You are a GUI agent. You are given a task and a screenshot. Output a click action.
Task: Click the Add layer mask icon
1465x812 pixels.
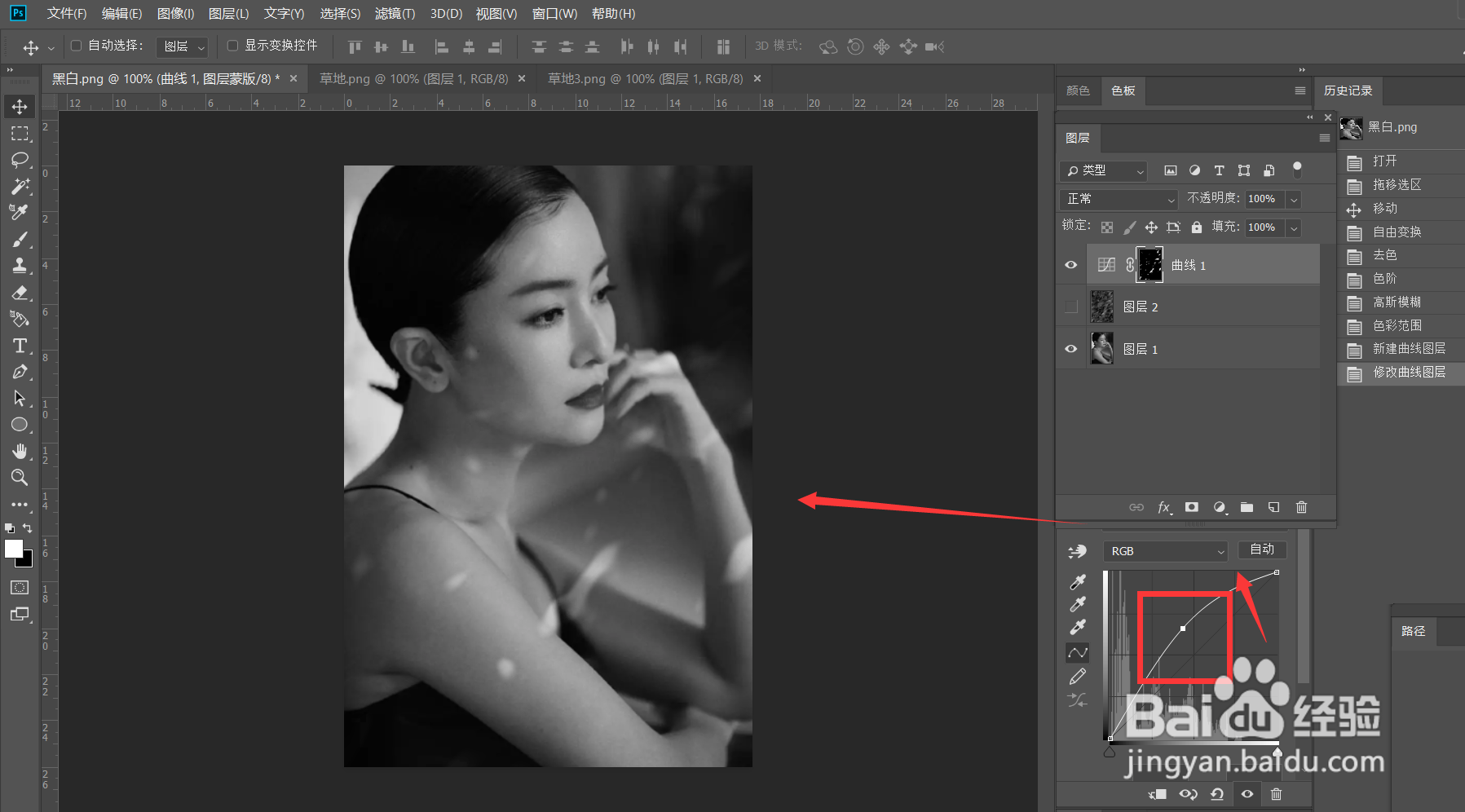pyautogui.click(x=1192, y=507)
